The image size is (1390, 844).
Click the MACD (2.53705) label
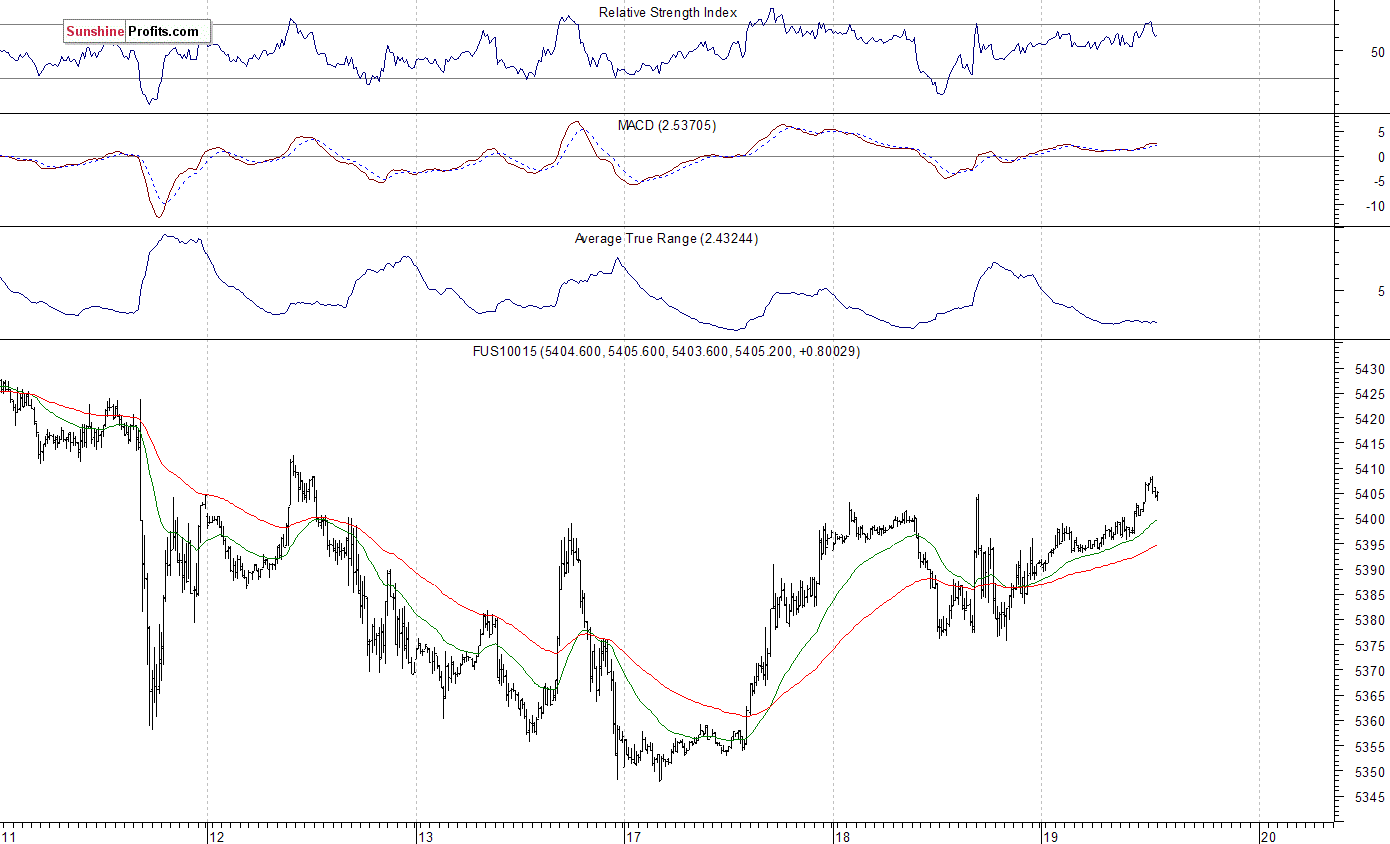(x=667, y=126)
